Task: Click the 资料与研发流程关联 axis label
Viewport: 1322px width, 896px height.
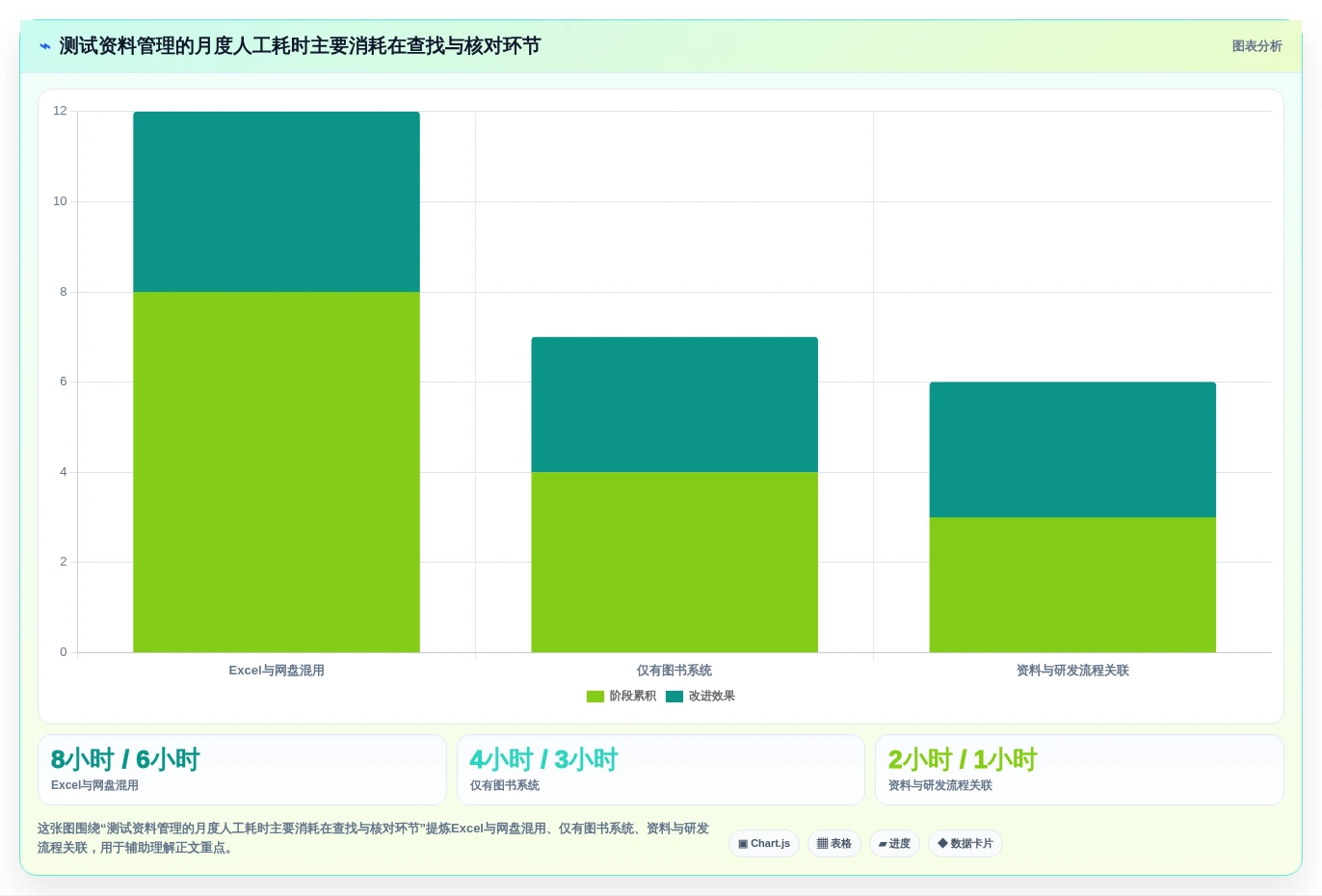Action: coord(1072,671)
